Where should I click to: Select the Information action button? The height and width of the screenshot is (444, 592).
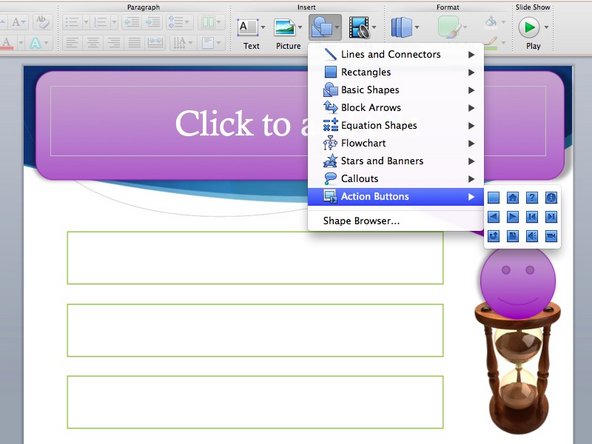[551, 197]
